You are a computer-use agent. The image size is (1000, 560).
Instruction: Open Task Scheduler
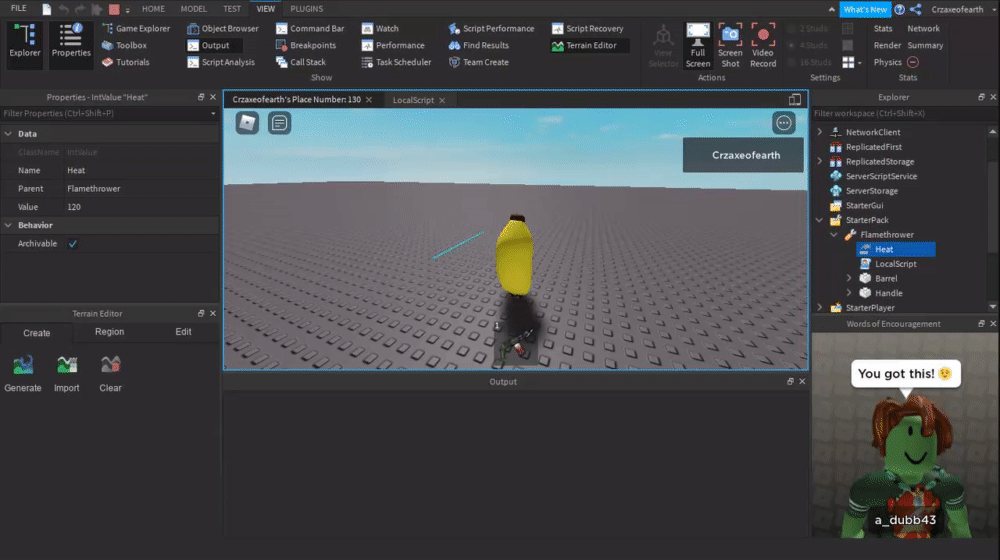tap(396, 62)
